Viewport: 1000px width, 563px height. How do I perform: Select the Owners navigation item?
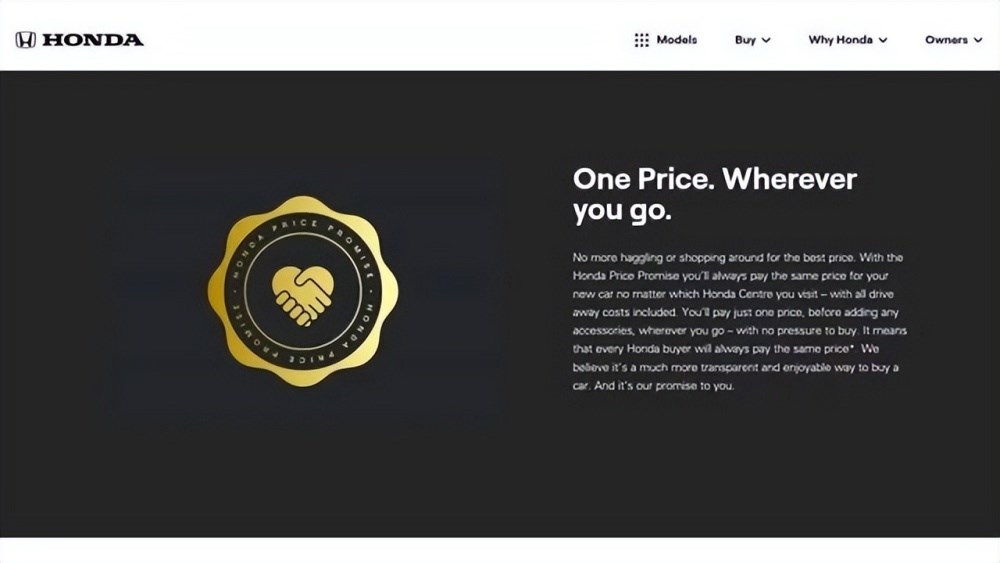pos(945,40)
